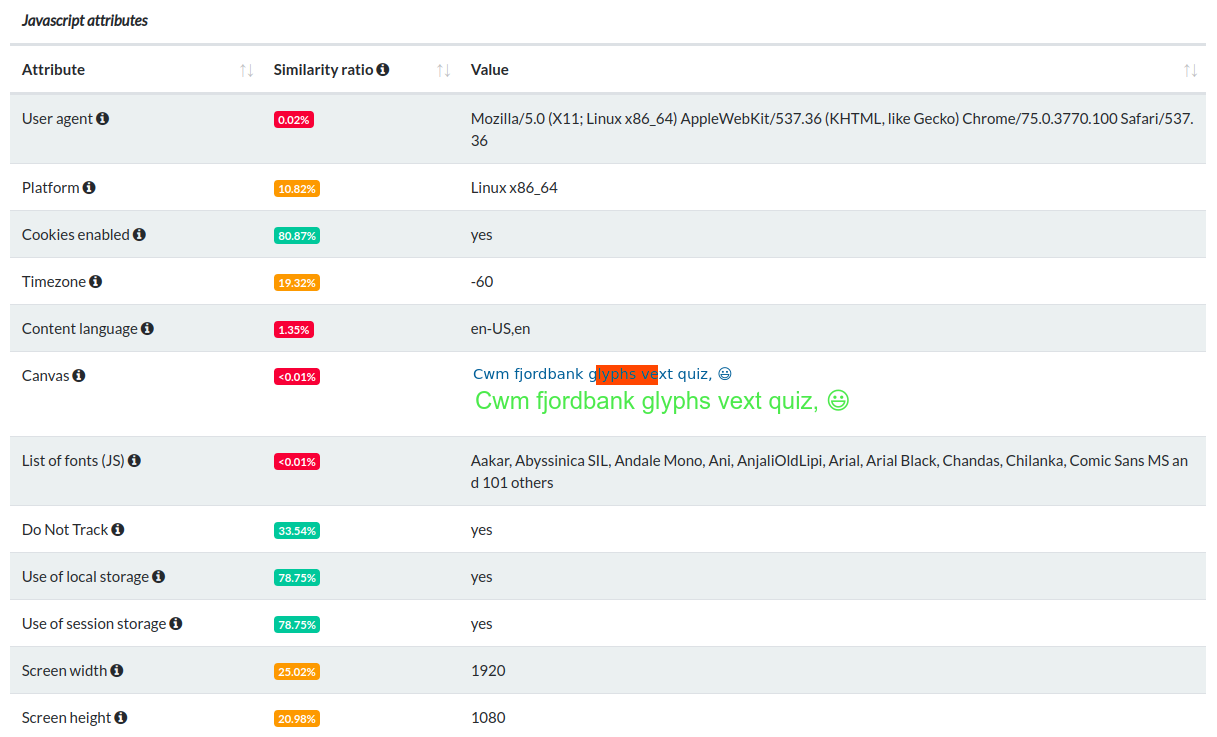Click yes value for Use of local storage
The image size is (1217, 737).
coord(482,576)
